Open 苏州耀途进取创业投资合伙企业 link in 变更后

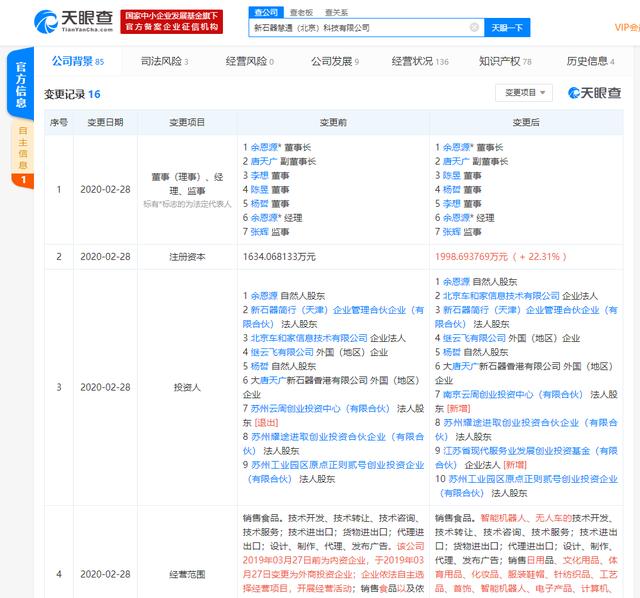(x=526, y=429)
